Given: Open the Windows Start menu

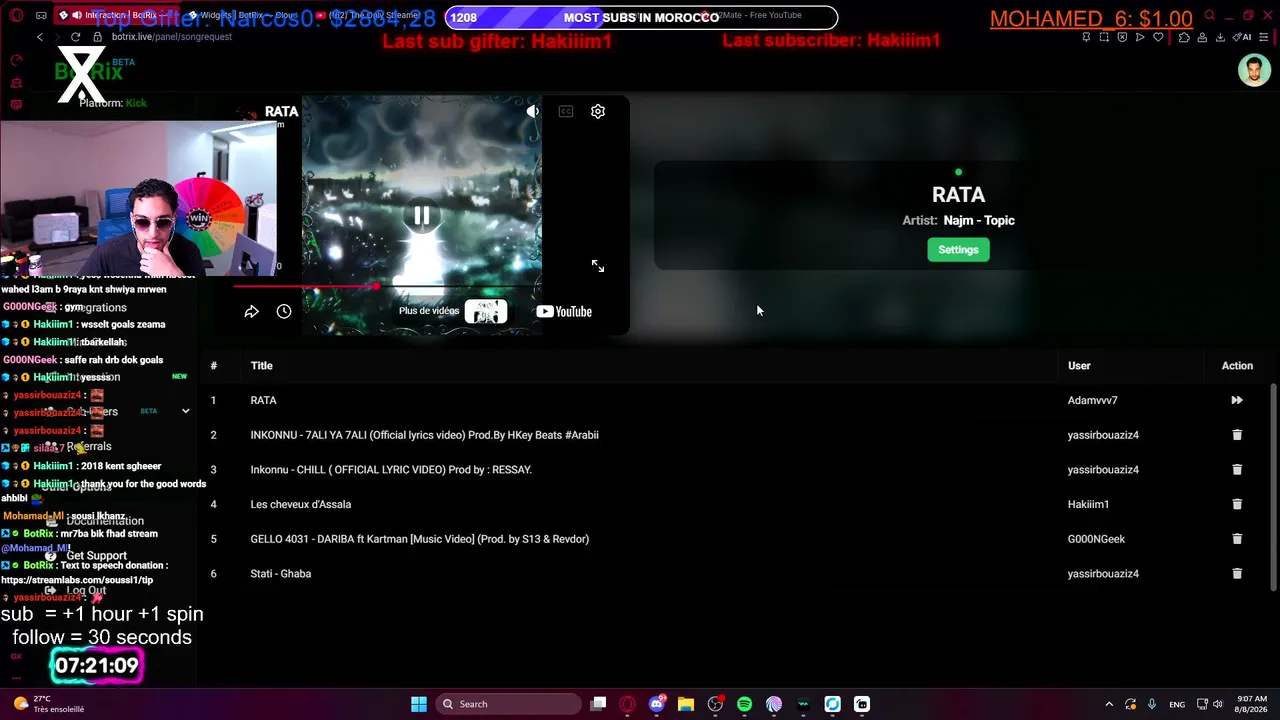Looking at the screenshot, I should point(419,704).
